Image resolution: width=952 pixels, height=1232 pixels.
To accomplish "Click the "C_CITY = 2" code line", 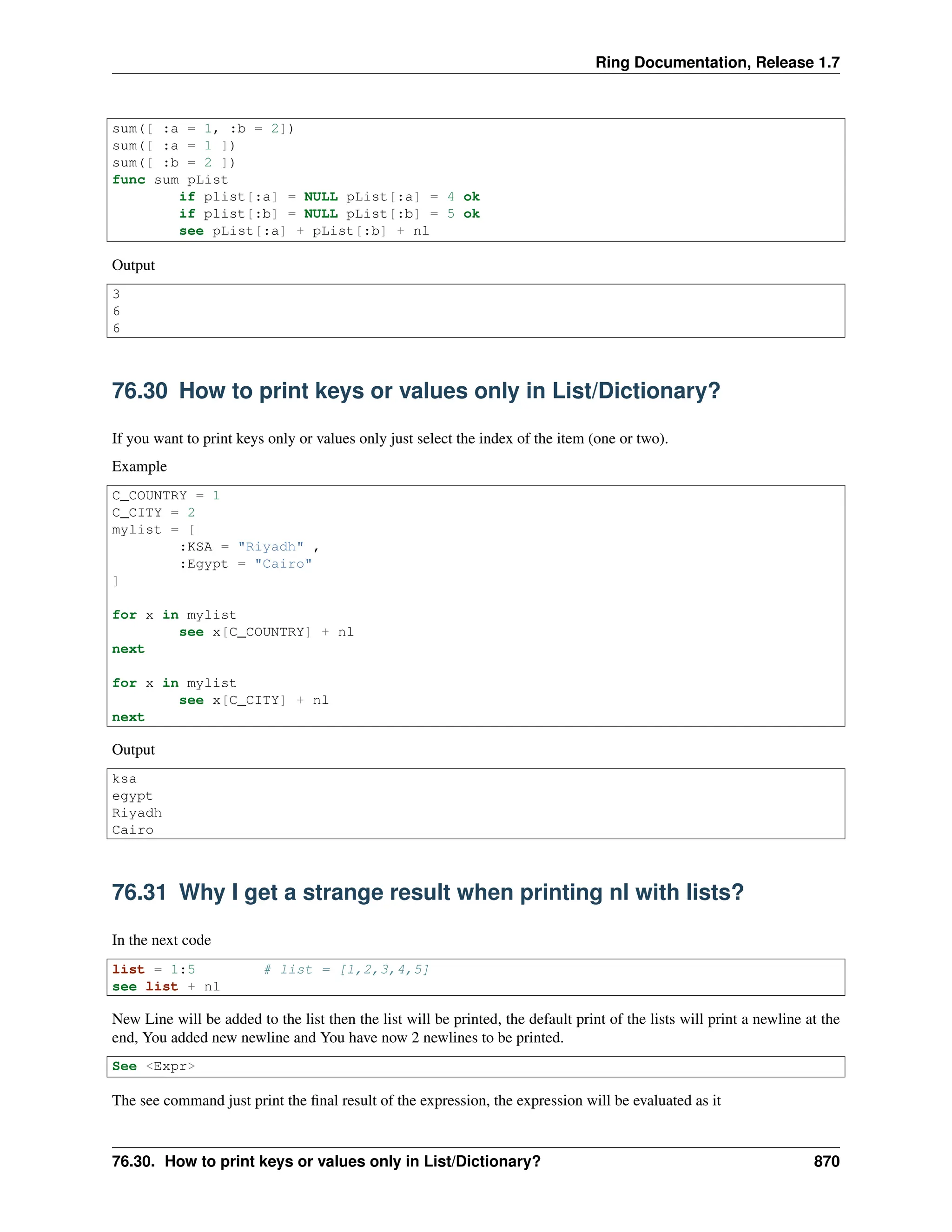I will (153, 512).
